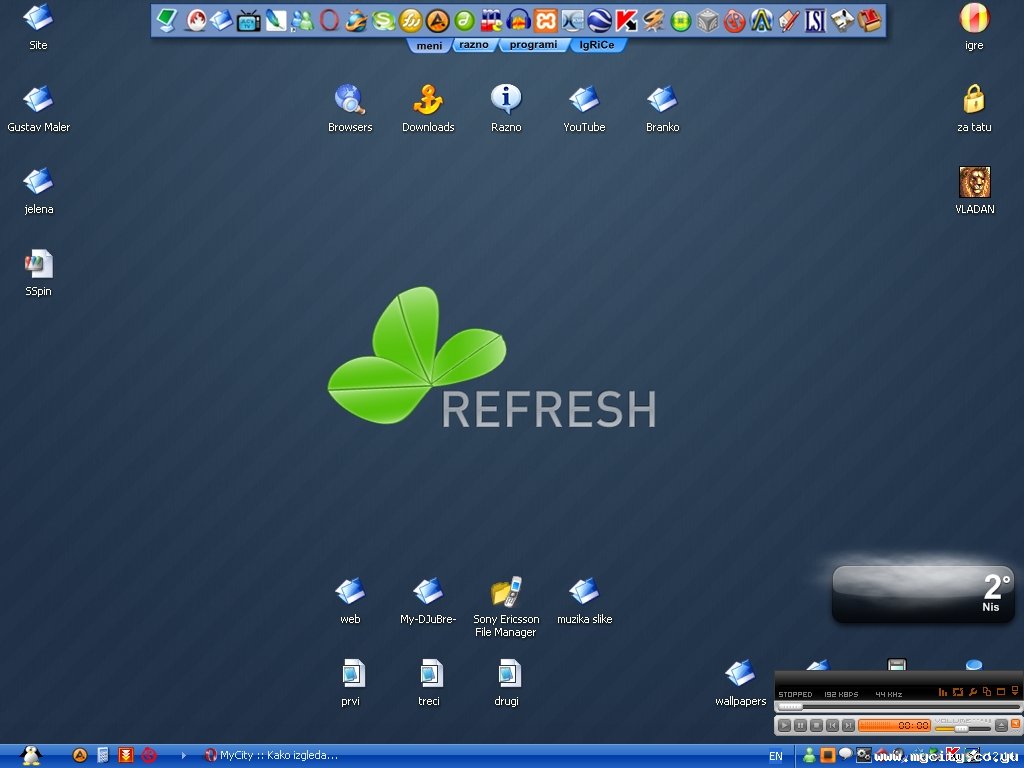Click the red download-arrow quick launch icon
This screenshot has height=768, width=1024.
pos(125,756)
